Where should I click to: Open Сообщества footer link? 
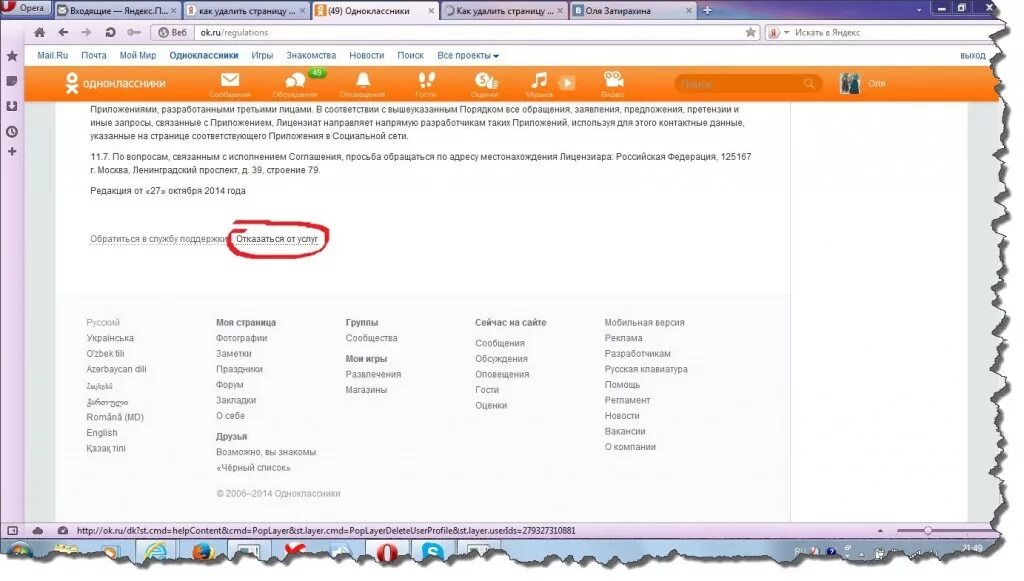click(x=371, y=338)
